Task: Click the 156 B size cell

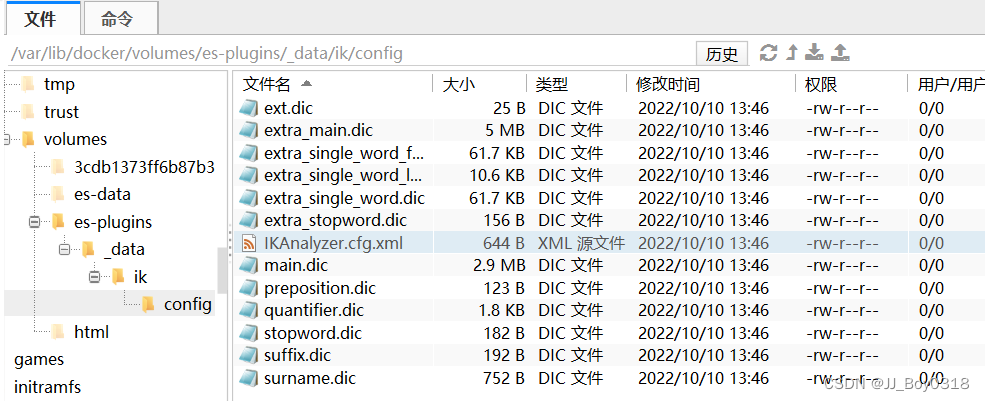Action: [x=504, y=221]
